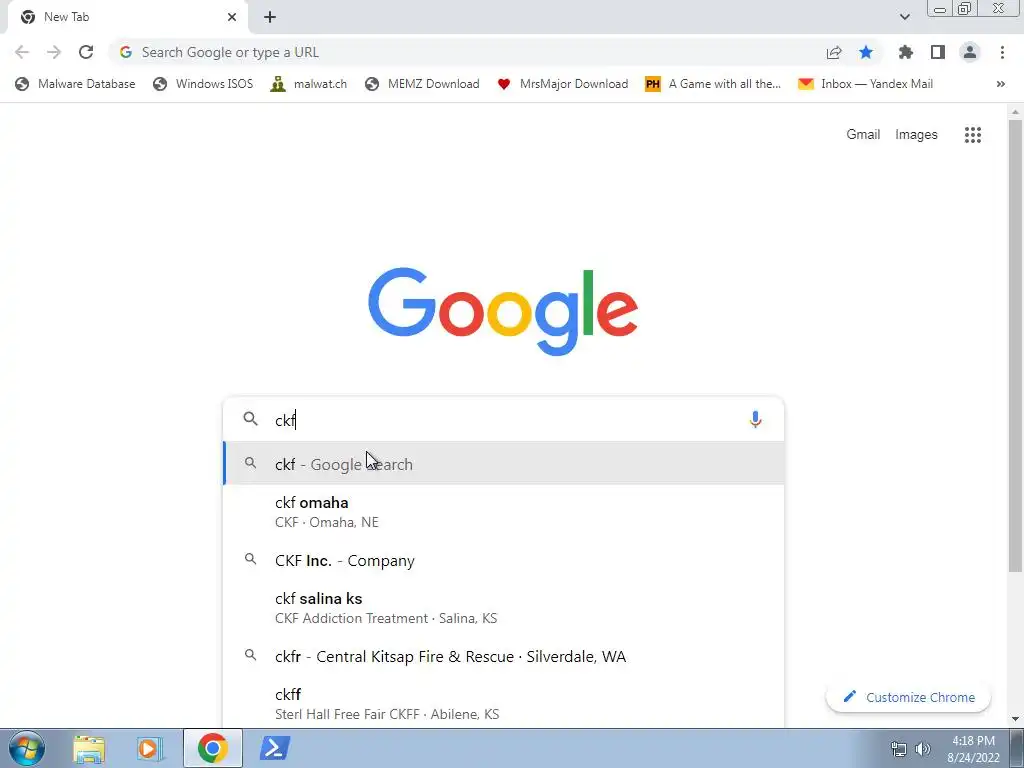1024x768 pixels.
Task: Click the taskbar clock showing 4:18 PM
Action: [x=973, y=749]
